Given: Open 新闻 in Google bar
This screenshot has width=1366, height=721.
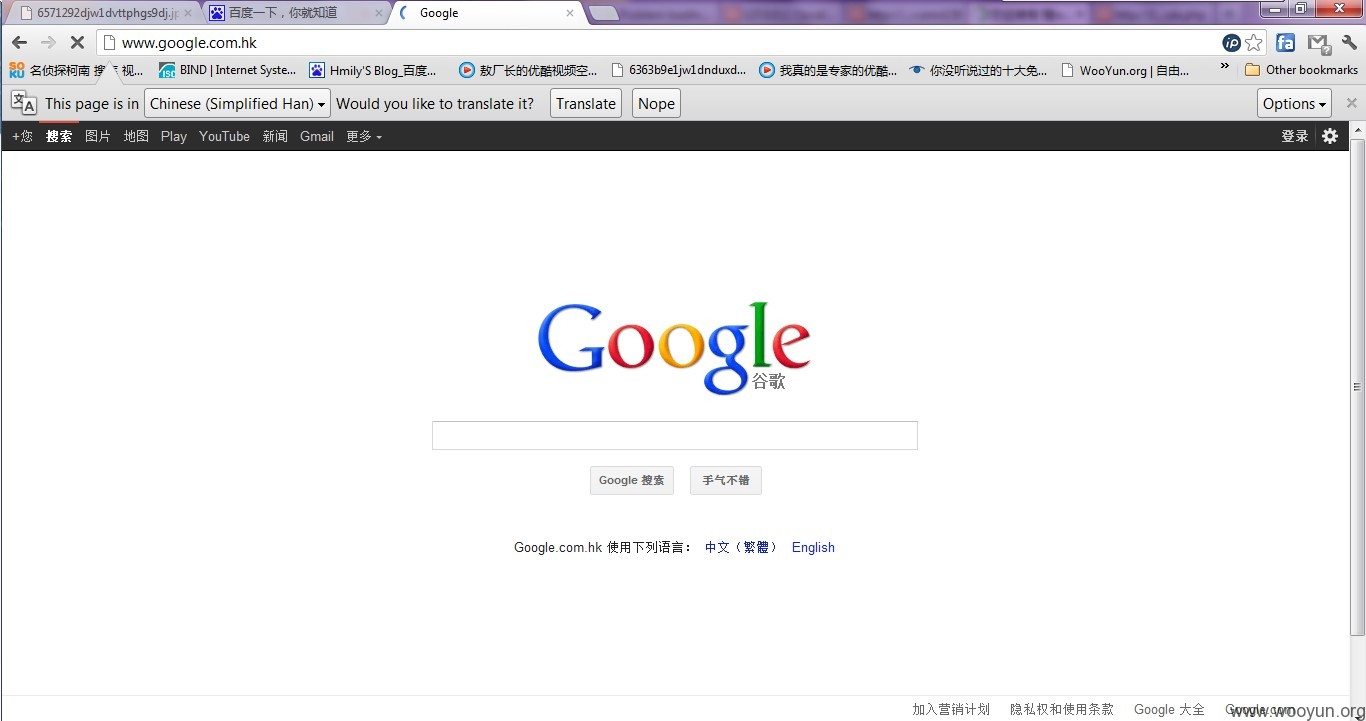Looking at the screenshot, I should pyautogui.click(x=275, y=136).
